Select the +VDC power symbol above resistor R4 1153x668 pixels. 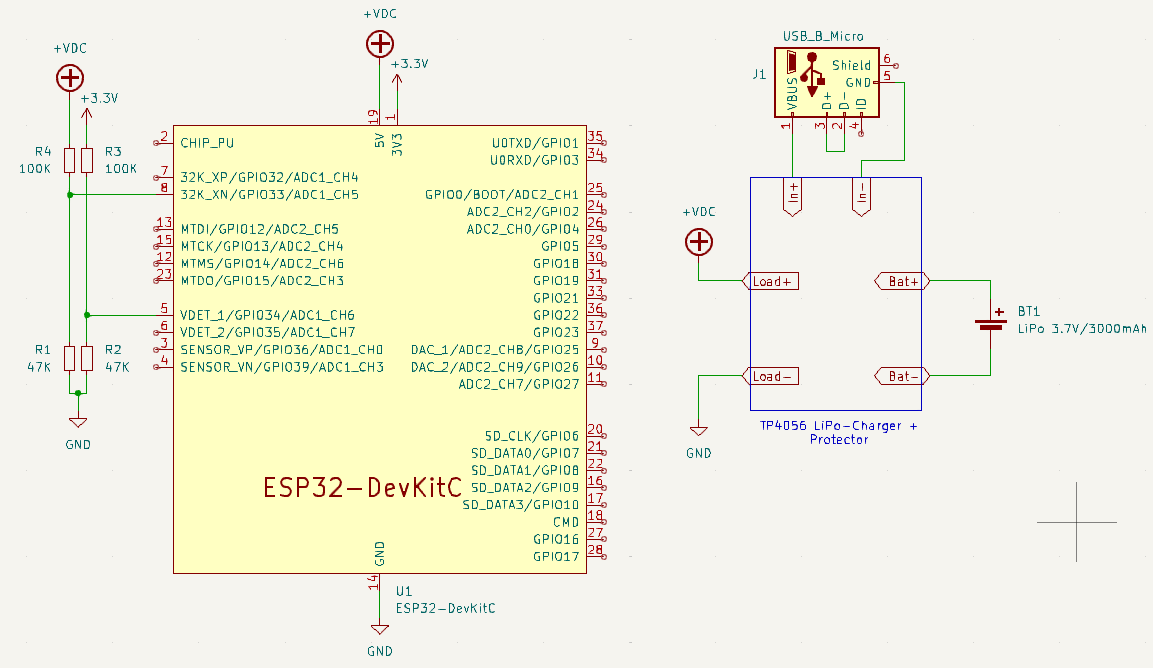pyautogui.click(x=70, y=77)
